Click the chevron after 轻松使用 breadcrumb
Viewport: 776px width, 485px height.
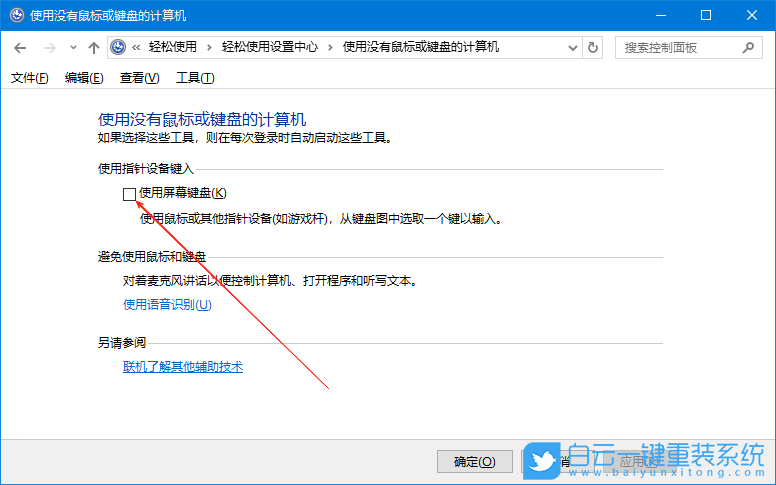coord(209,48)
